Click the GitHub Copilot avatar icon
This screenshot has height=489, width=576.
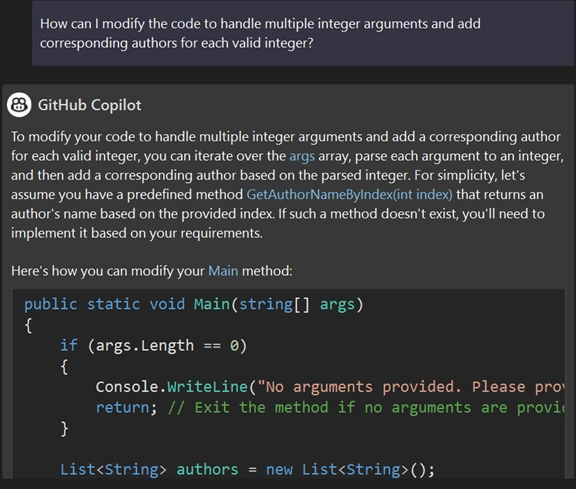19,105
